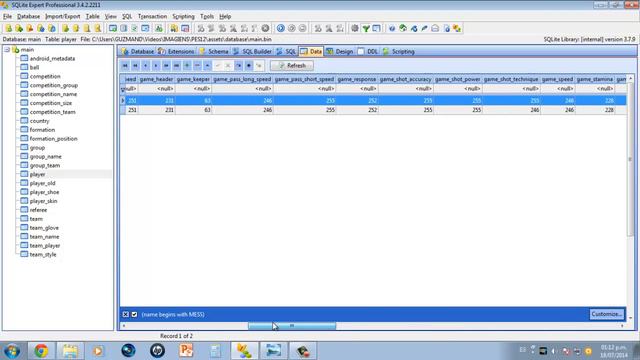
Task: Click the green web update toolbar icon
Action: (x=403, y=28)
